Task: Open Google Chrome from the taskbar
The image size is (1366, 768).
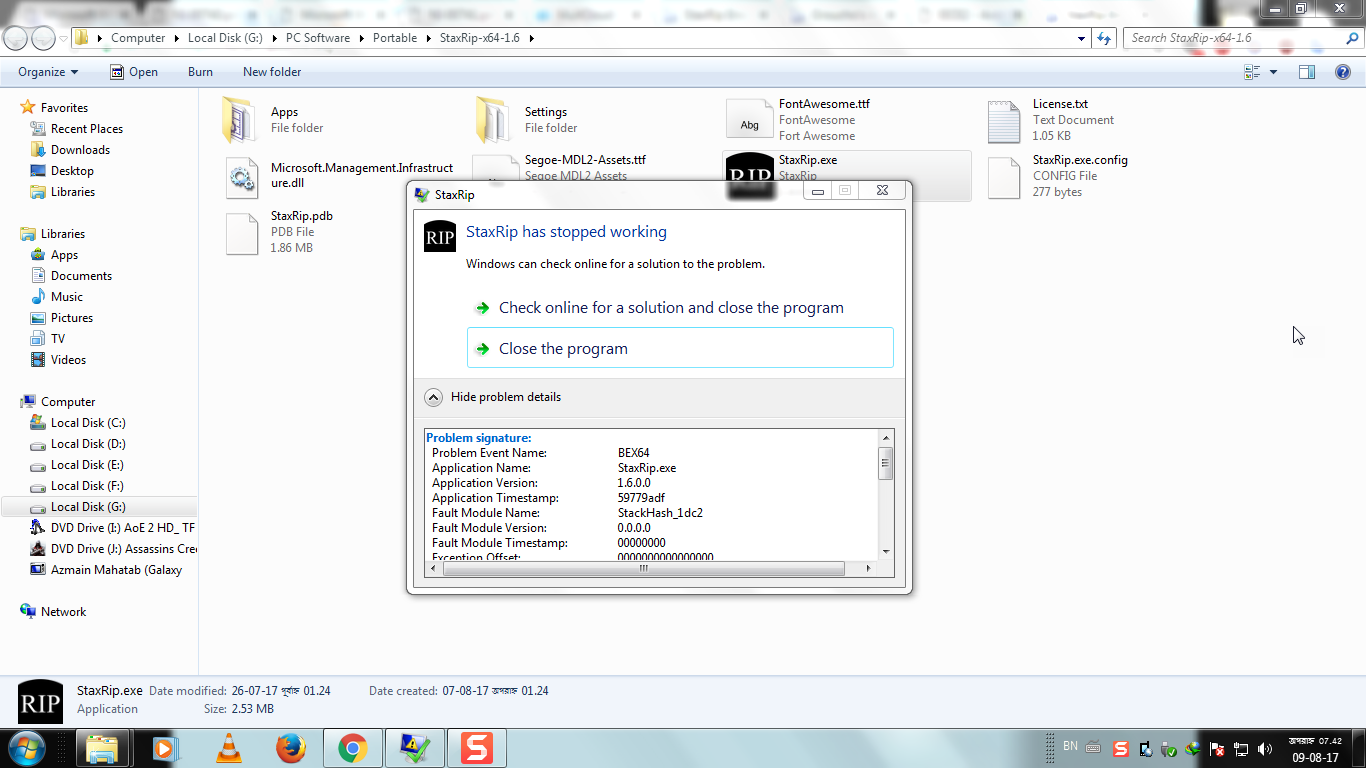Action: 352,748
